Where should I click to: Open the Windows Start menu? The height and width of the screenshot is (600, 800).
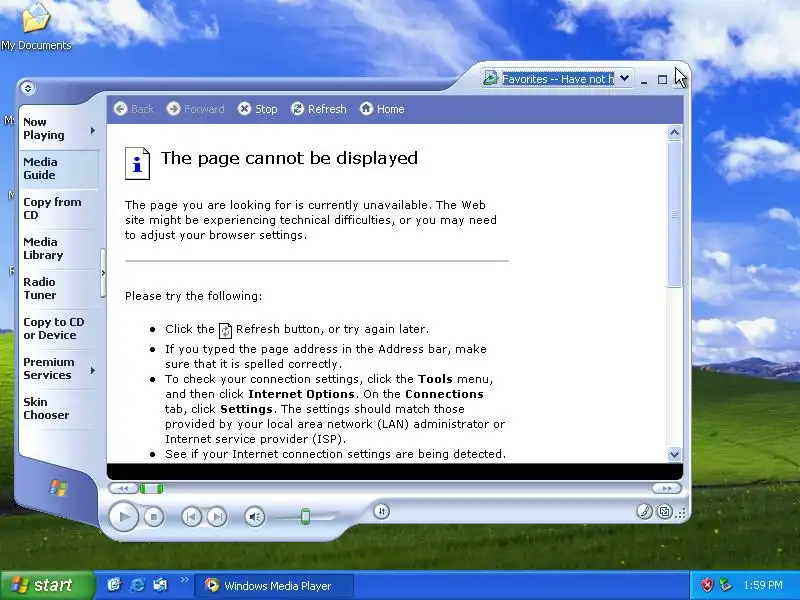pos(47,585)
